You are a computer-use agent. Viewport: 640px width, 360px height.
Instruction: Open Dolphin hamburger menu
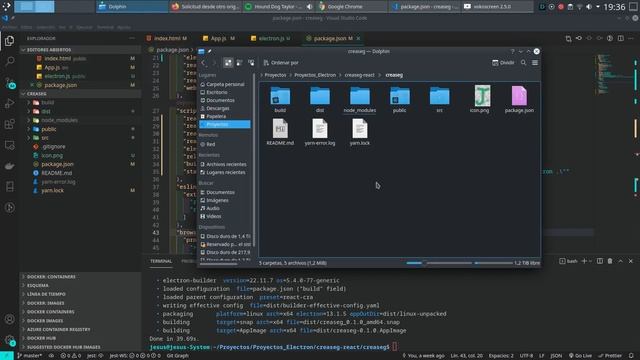pyautogui.click(x=535, y=63)
